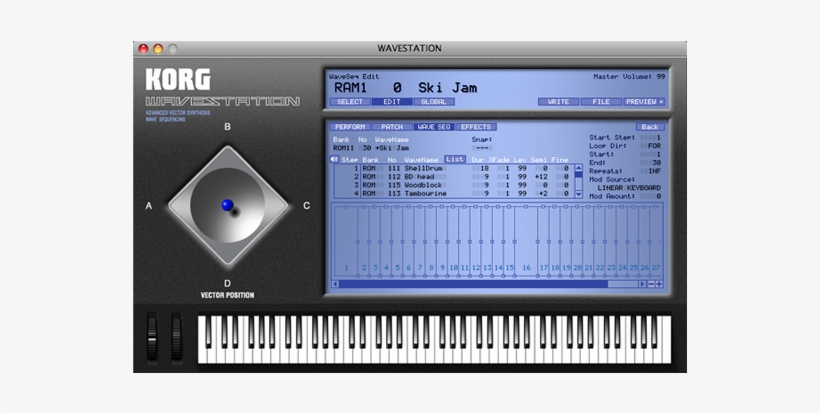Click the step list scroll up arrow

pos(578,168)
